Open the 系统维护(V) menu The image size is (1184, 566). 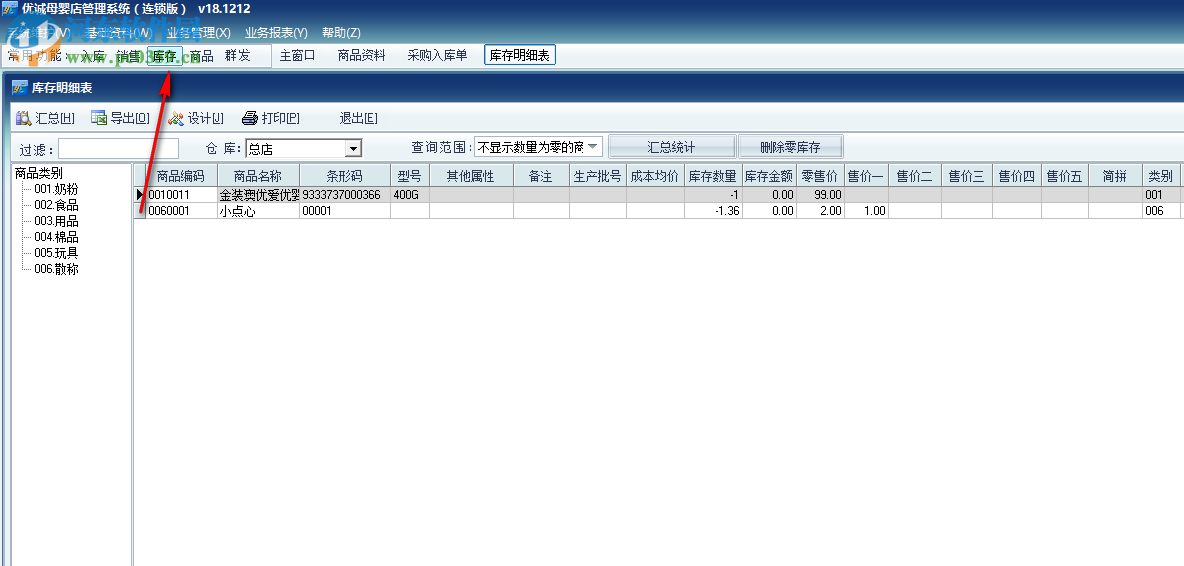39,33
